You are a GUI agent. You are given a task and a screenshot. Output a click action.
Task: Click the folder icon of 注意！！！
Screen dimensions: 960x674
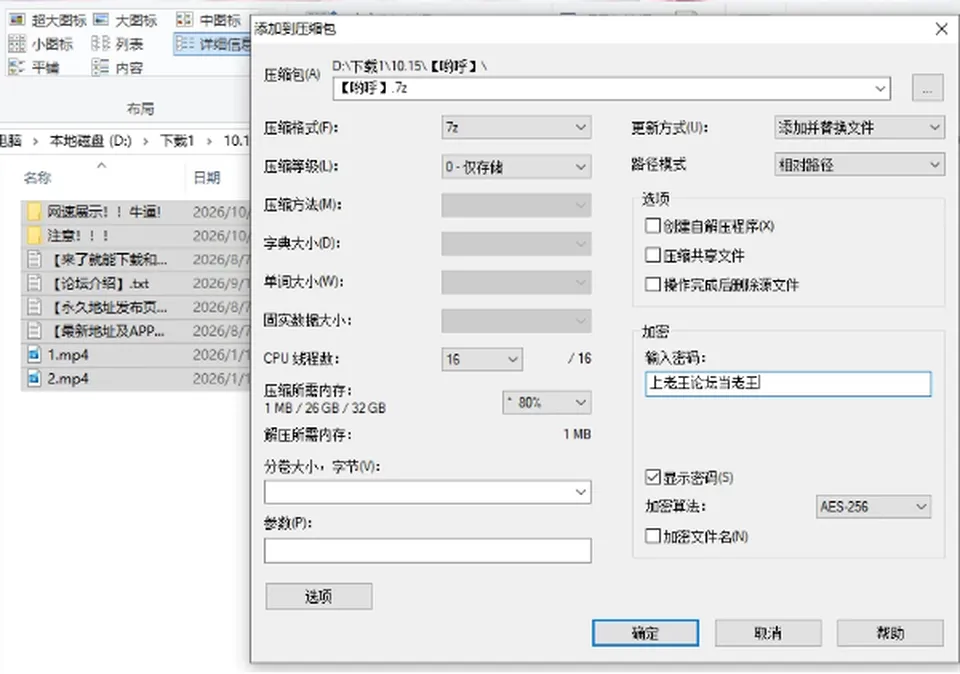pos(34,236)
